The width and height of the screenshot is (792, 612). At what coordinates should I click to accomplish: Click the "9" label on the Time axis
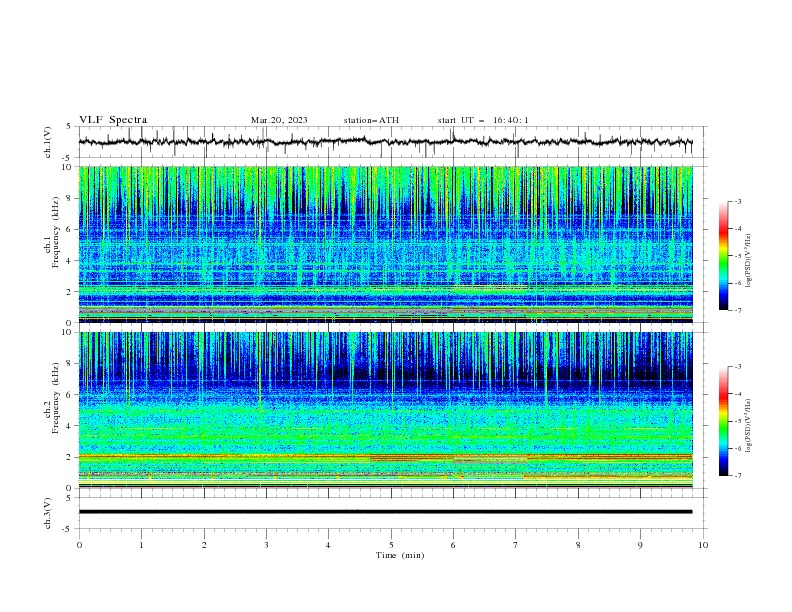point(640,545)
